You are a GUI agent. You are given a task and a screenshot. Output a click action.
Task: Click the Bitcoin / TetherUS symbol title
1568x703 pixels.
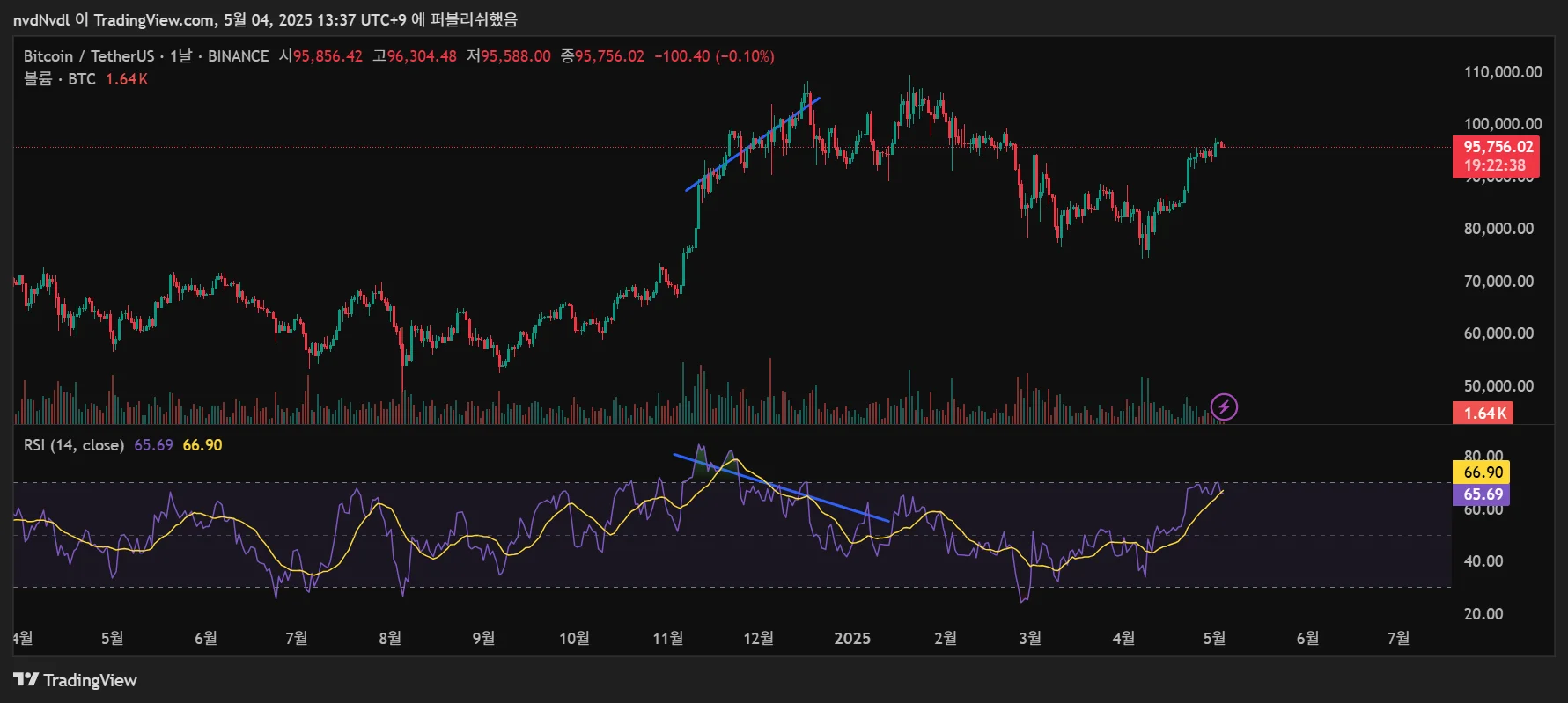click(88, 56)
